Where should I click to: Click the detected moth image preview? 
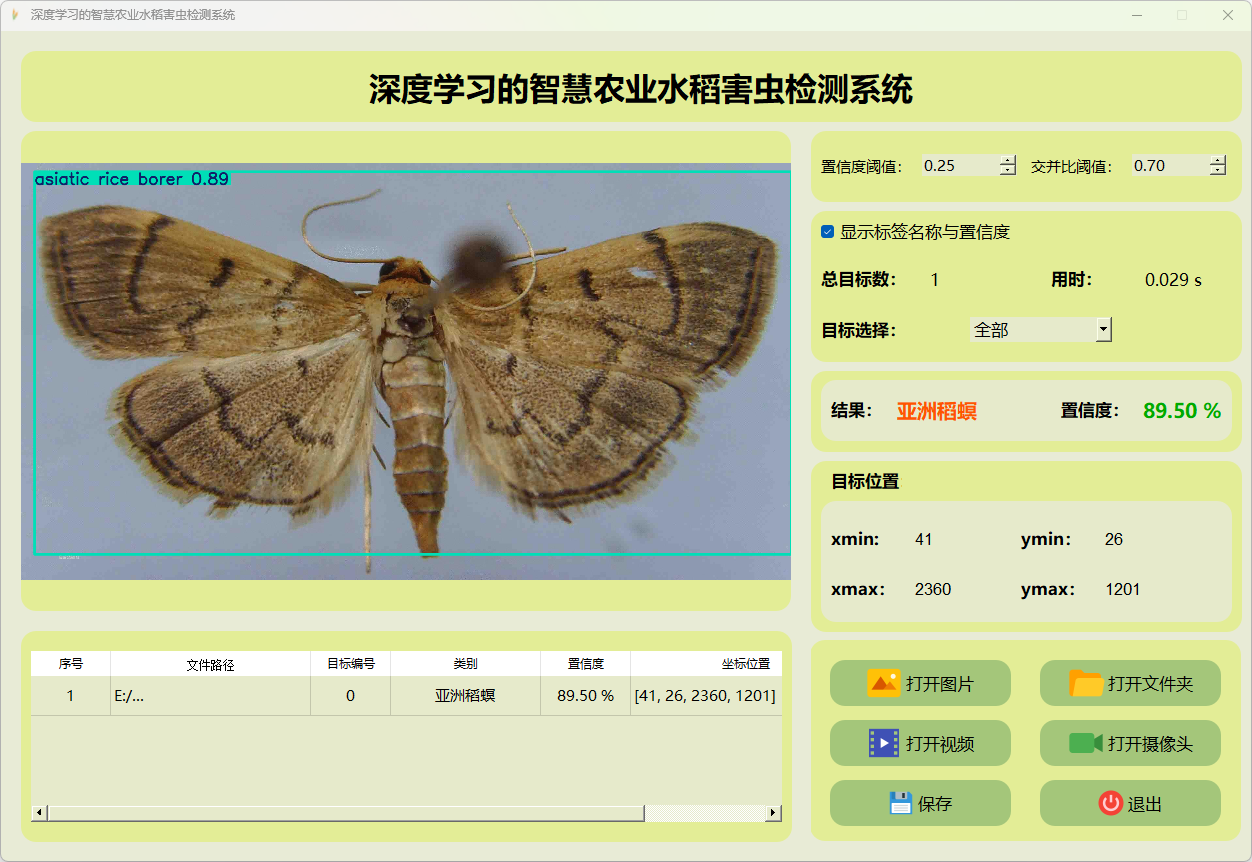[x=406, y=370]
